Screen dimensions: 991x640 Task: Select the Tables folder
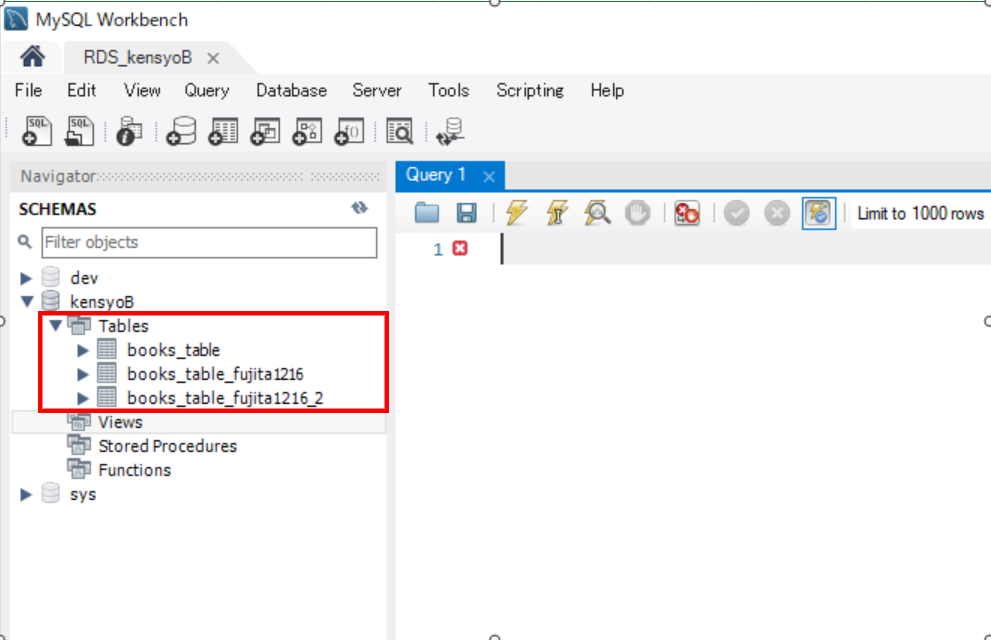pyautogui.click(x=123, y=326)
